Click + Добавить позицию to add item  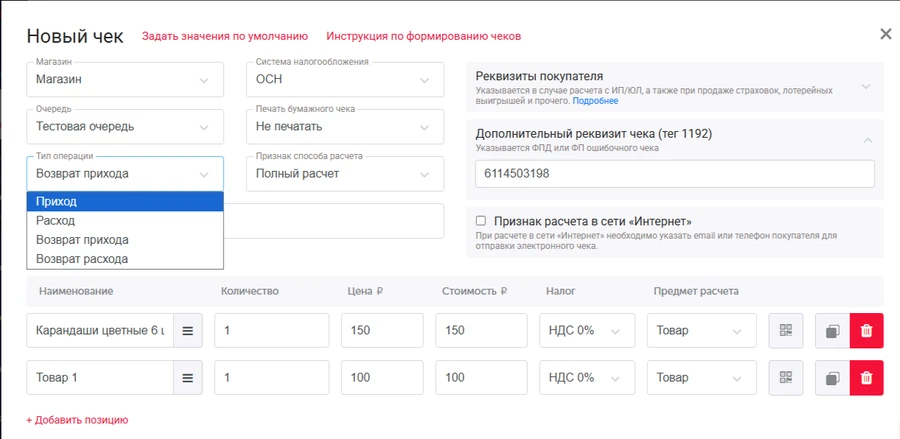(x=77, y=420)
